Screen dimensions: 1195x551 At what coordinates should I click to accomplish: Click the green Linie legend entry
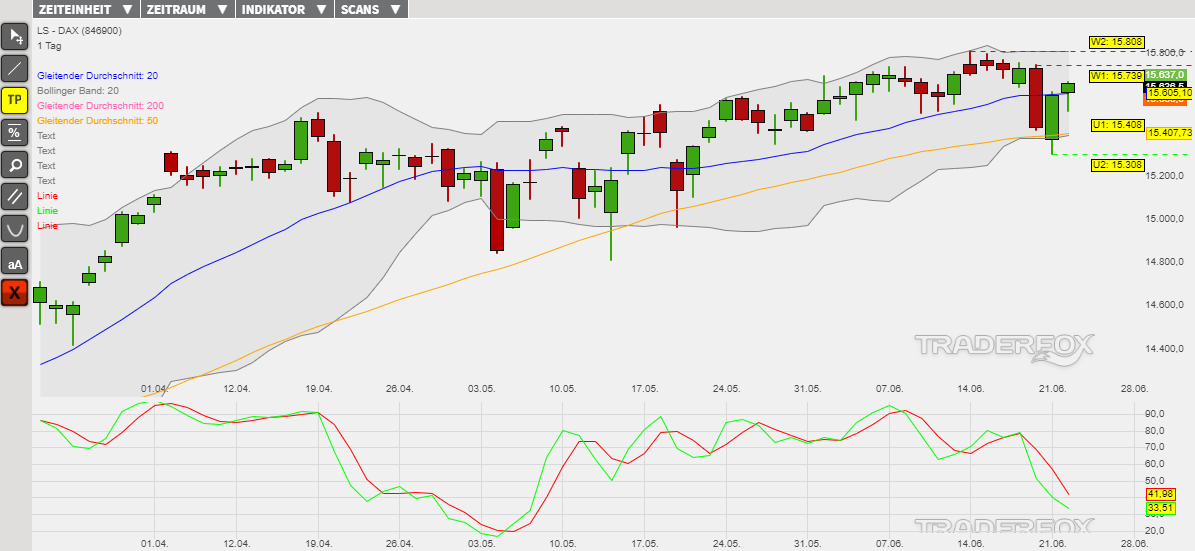46,210
